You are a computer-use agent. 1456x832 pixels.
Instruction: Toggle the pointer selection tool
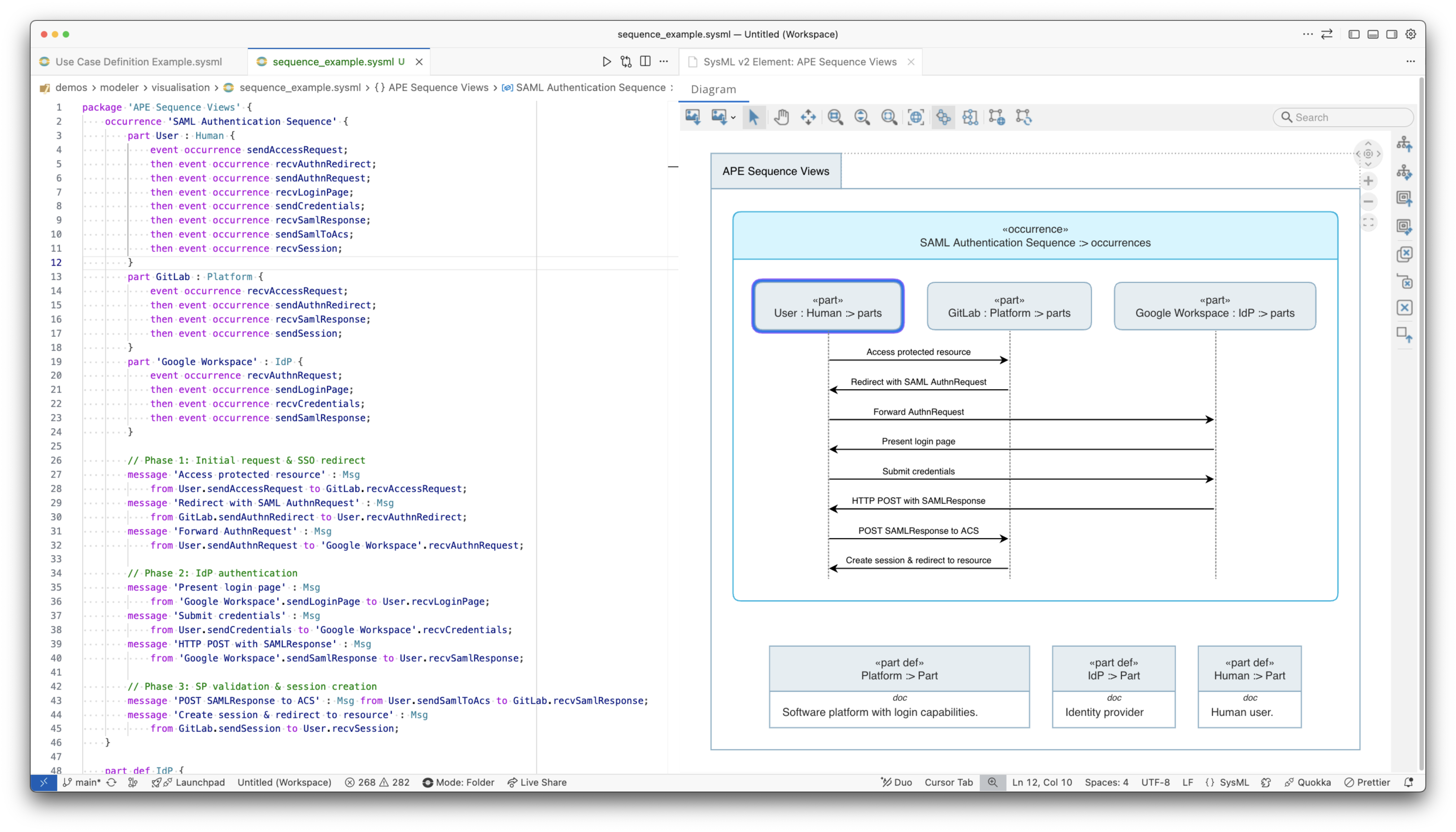pyautogui.click(x=754, y=117)
